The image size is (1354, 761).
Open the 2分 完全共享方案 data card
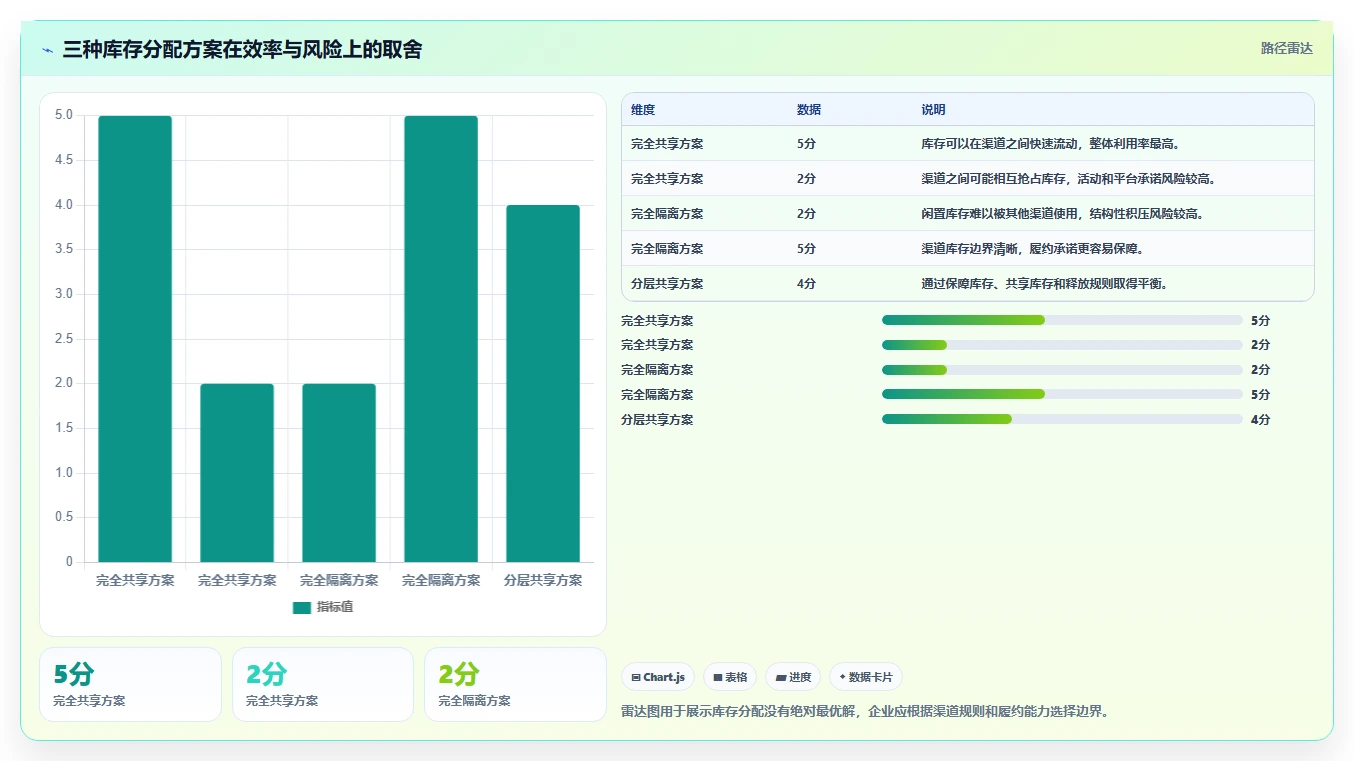(x=323, y=684)
